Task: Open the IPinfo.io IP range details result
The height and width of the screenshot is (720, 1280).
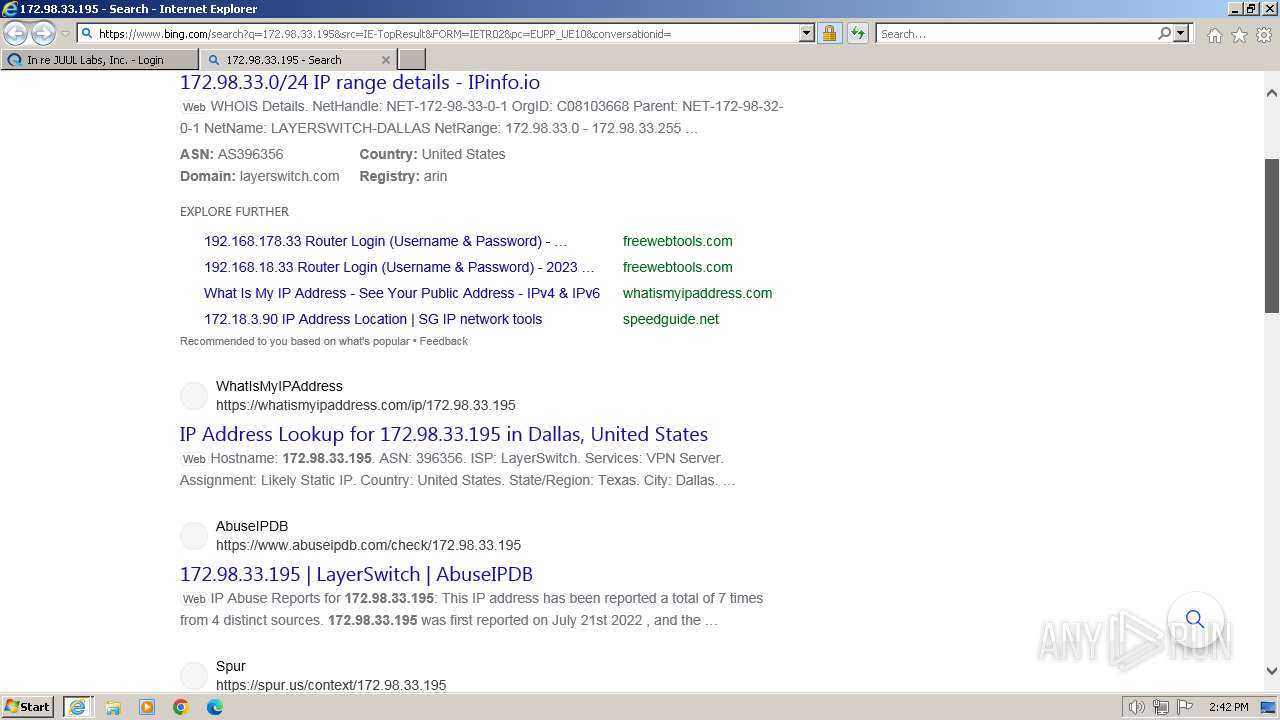Action: [360, 82]
